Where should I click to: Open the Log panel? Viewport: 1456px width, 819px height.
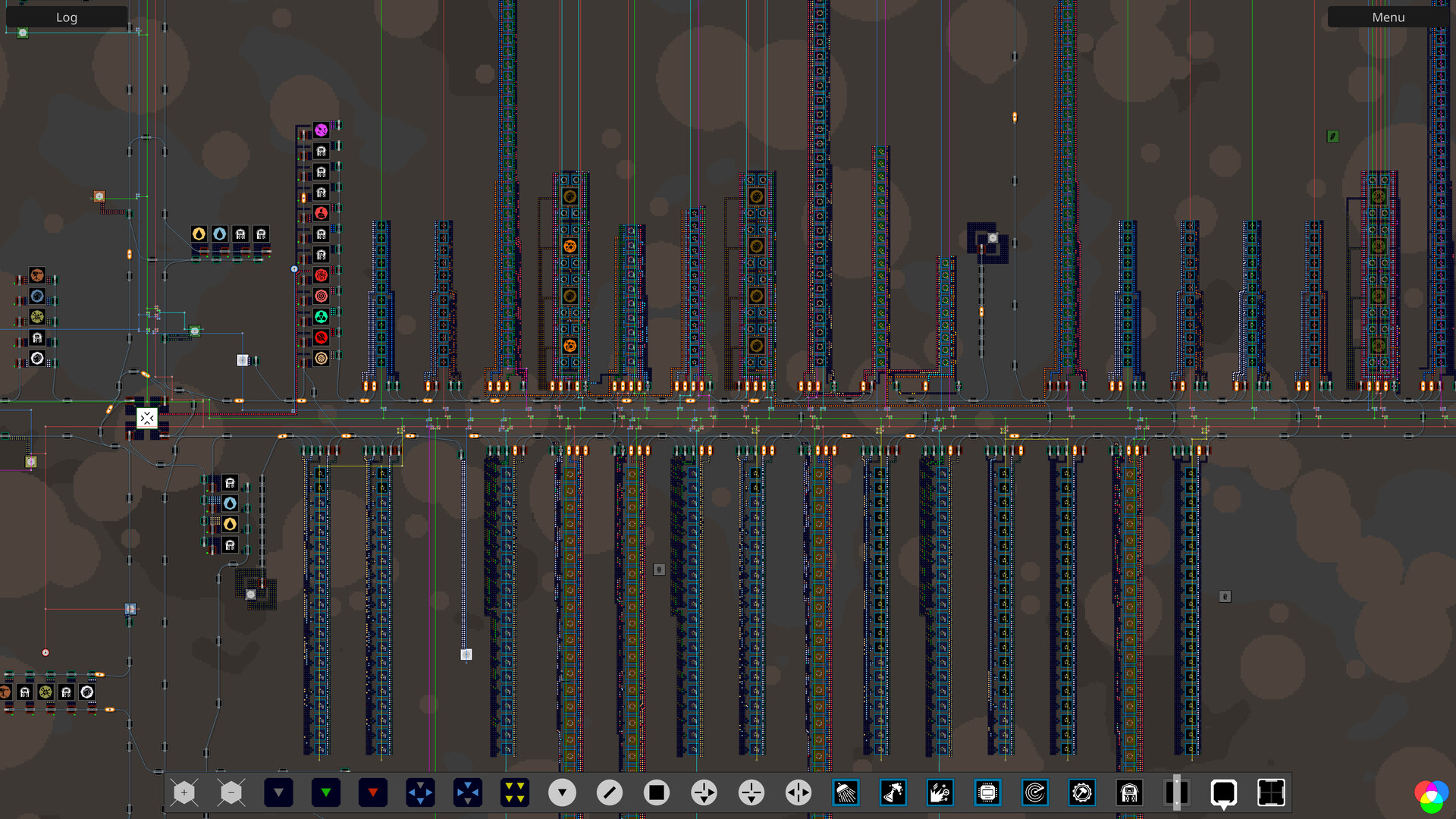click(x=67, y=17)
